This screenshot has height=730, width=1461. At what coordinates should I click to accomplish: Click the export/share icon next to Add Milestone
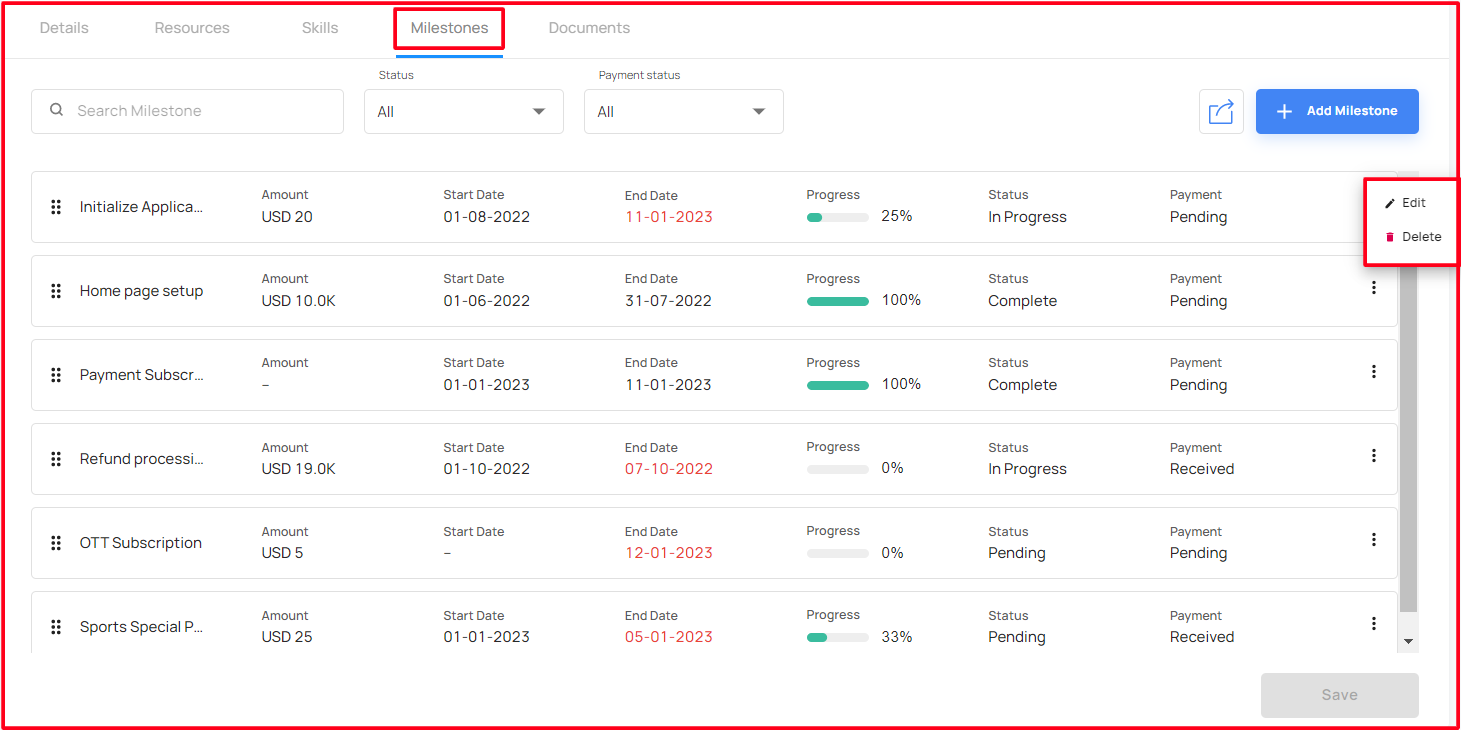click(1221, 111)
